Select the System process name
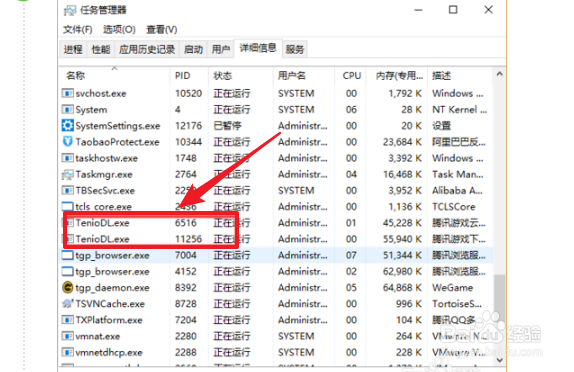The image size is (574, 372). 91,109
